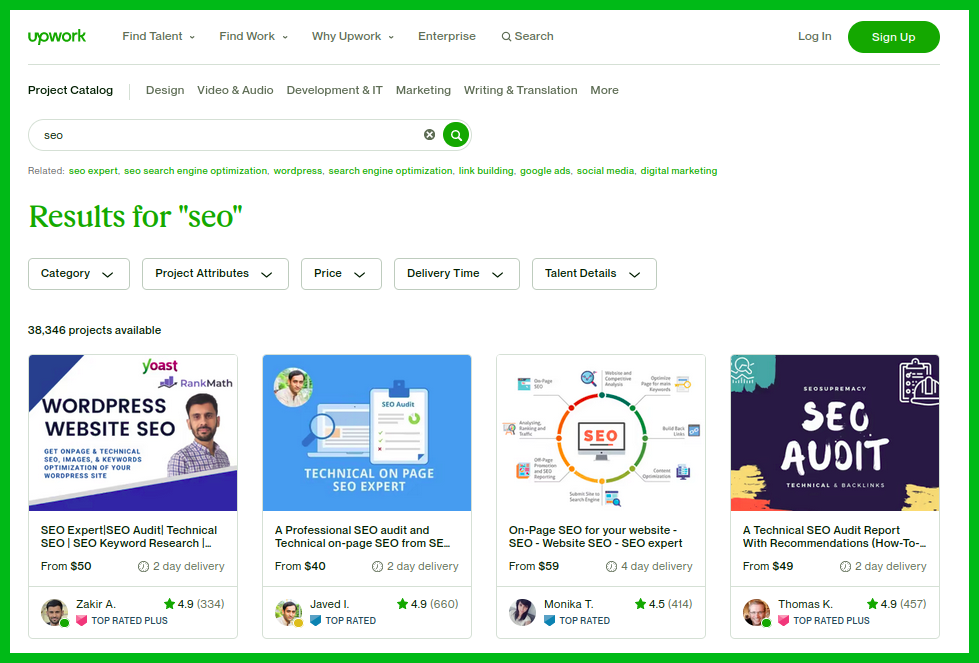979x663 pixels.
Task: Click clock icon on $49 project
Action: 845,567
